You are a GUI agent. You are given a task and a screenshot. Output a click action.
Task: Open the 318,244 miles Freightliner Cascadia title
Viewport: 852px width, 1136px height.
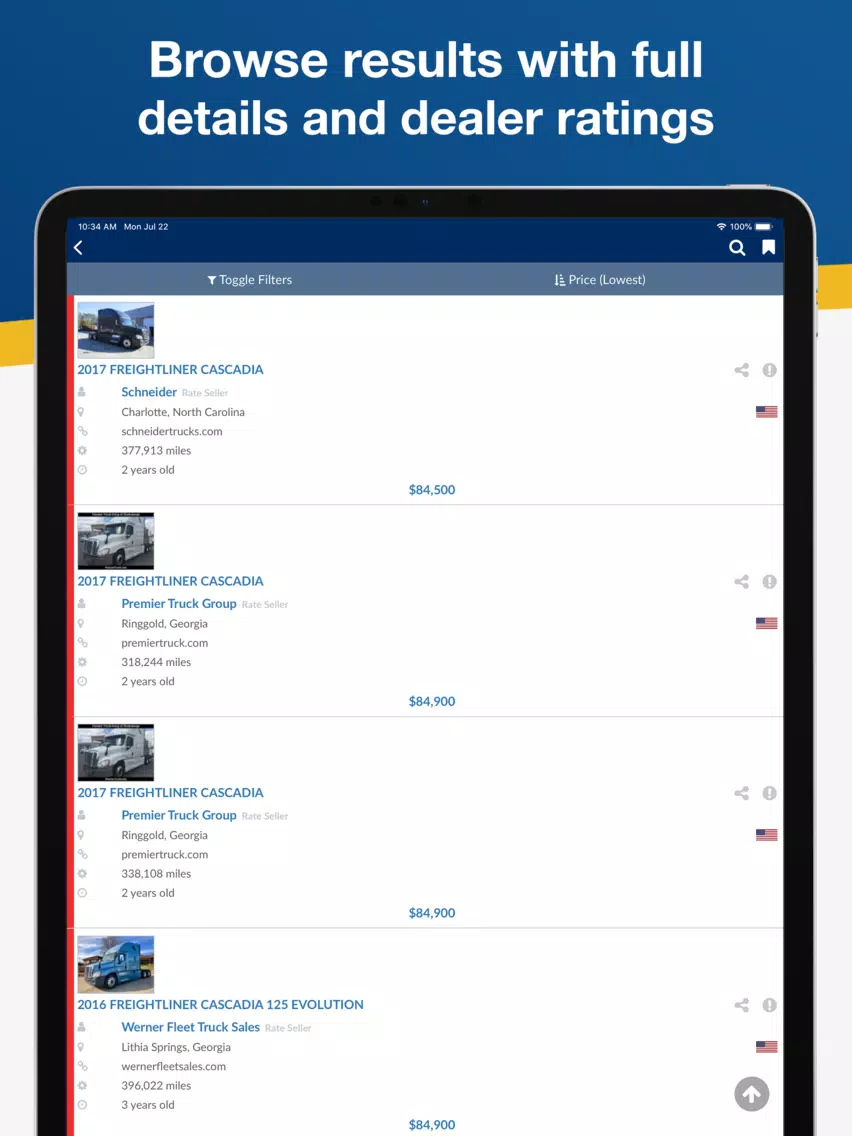pos(170,581)
